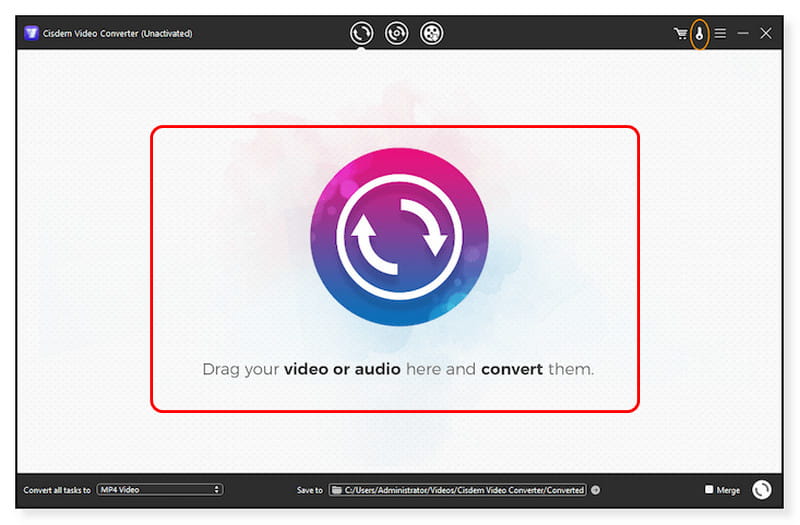
Task: Switch to the Convert tab icon
Action: (361, 33)
